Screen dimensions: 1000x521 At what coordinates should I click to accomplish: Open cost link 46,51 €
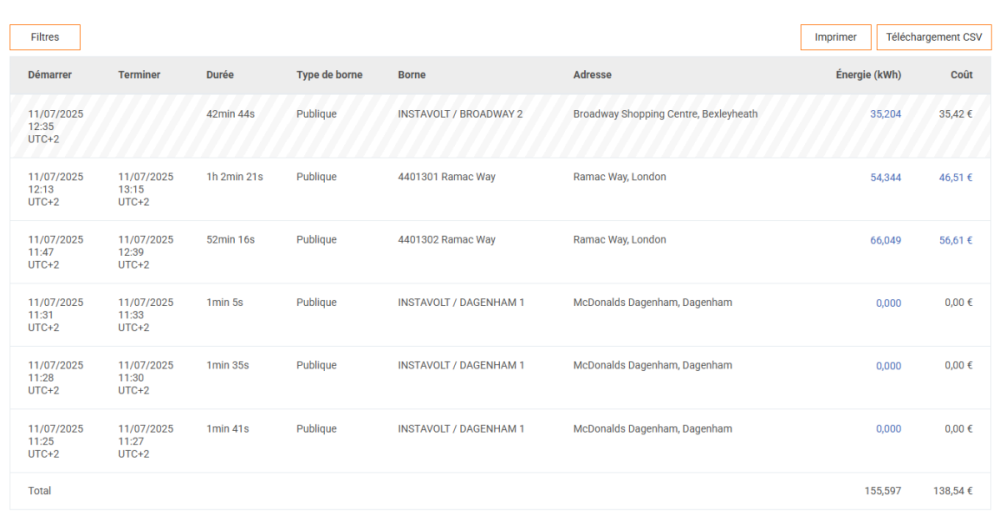click(955, 177)
